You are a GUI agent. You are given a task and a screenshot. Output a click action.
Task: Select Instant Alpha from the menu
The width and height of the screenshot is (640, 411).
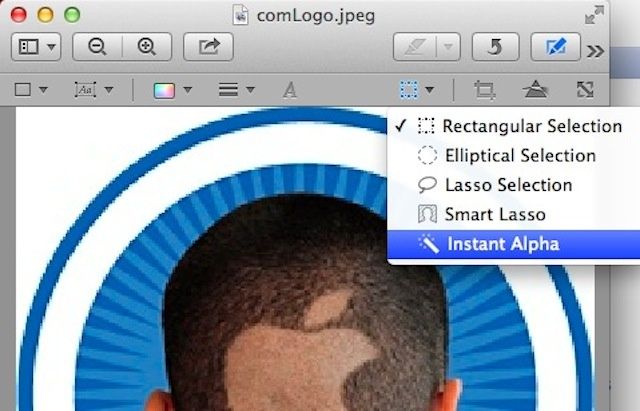click(503, 244)
